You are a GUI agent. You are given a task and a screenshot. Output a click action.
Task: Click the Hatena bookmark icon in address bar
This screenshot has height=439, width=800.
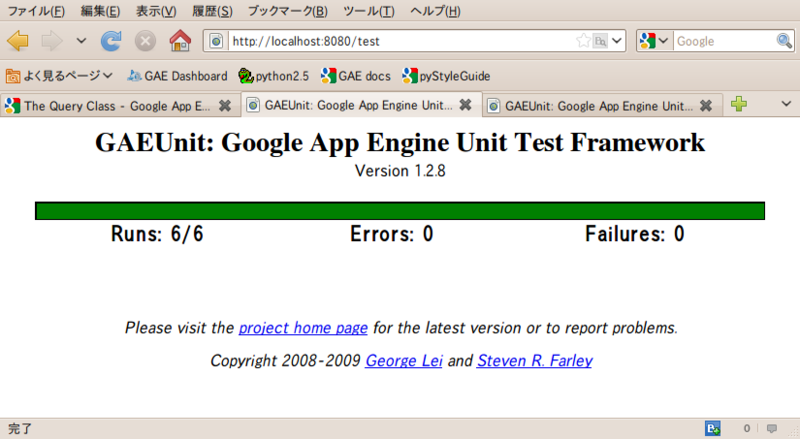click(x=600, y=41)
